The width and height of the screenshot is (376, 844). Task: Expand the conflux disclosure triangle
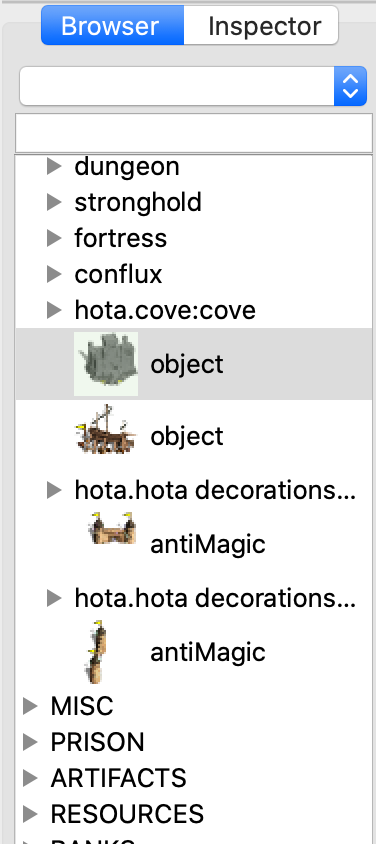[x=54, y=274]
